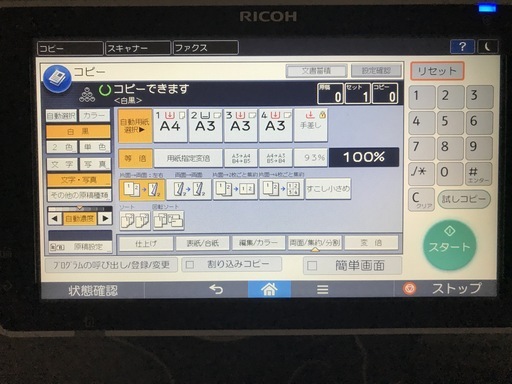Open the 両面/集約/分割 settings panel
512x384 pixels.
point(314,243)
